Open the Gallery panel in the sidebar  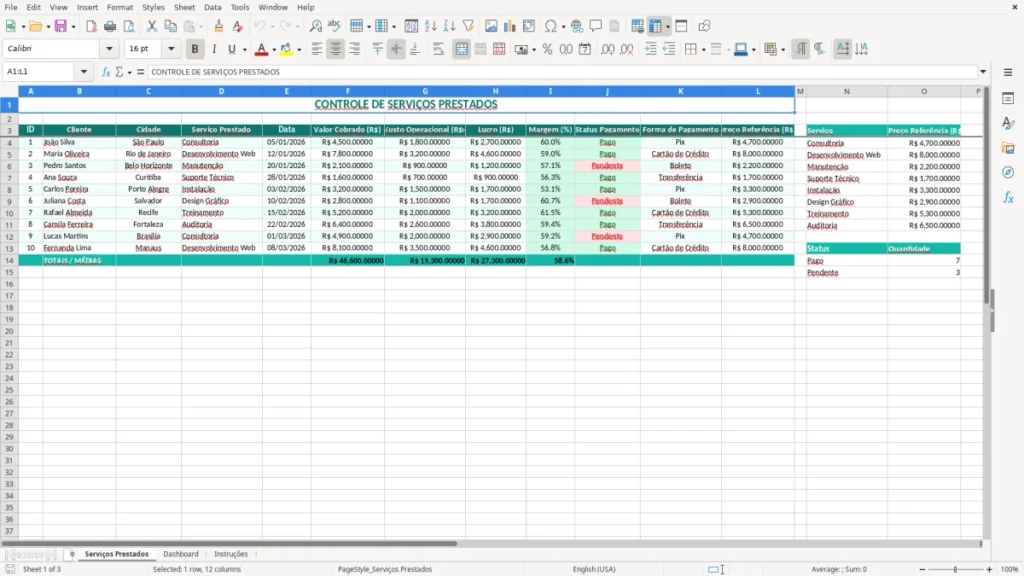1008,148
